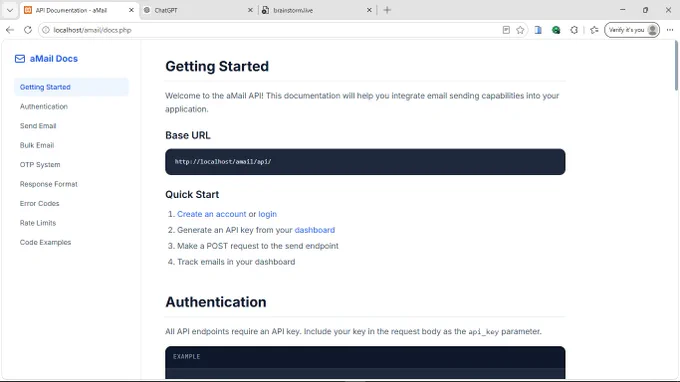Open browser settings ellipsis menu
Screen dimensions: 680x382
(670, 30)
